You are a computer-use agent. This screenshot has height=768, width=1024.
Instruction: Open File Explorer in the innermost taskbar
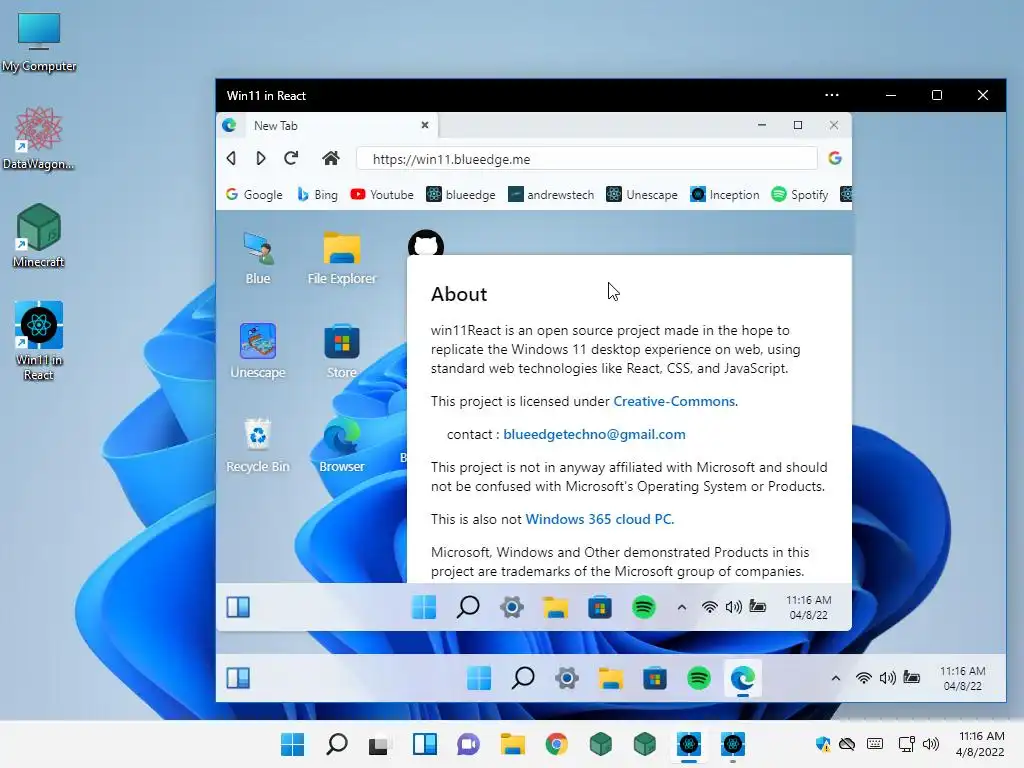click(556, 607)
